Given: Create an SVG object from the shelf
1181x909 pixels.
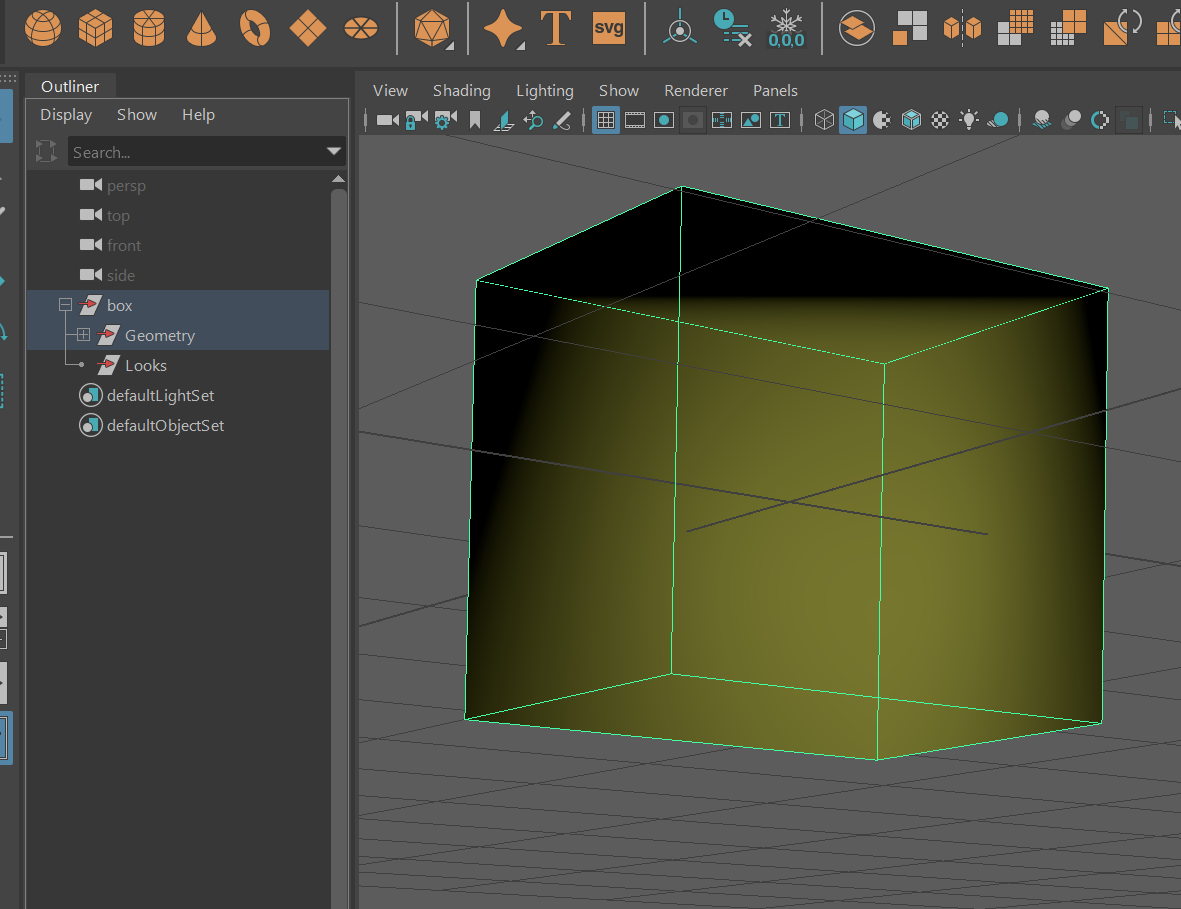Looking at the screenshot, I should [x=609, y=28].
